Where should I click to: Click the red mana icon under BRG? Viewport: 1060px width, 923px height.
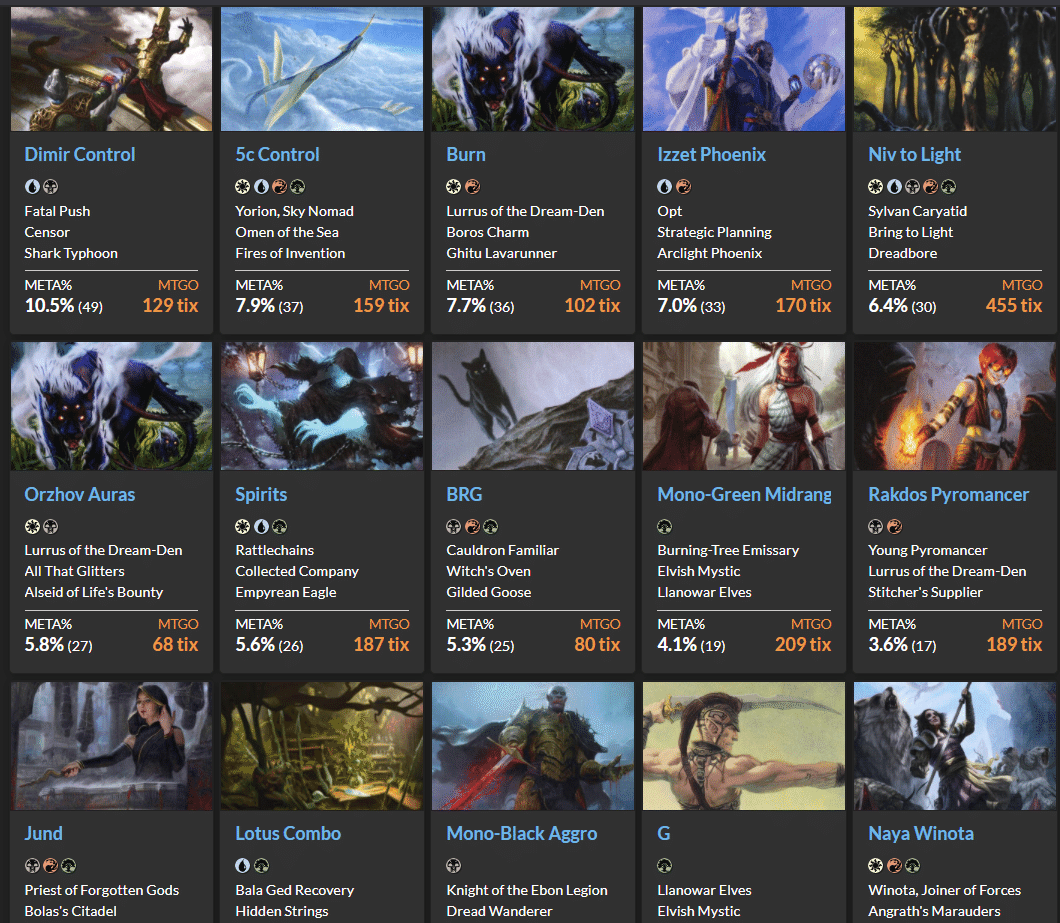pyautogui.click(x=473, y=527)
